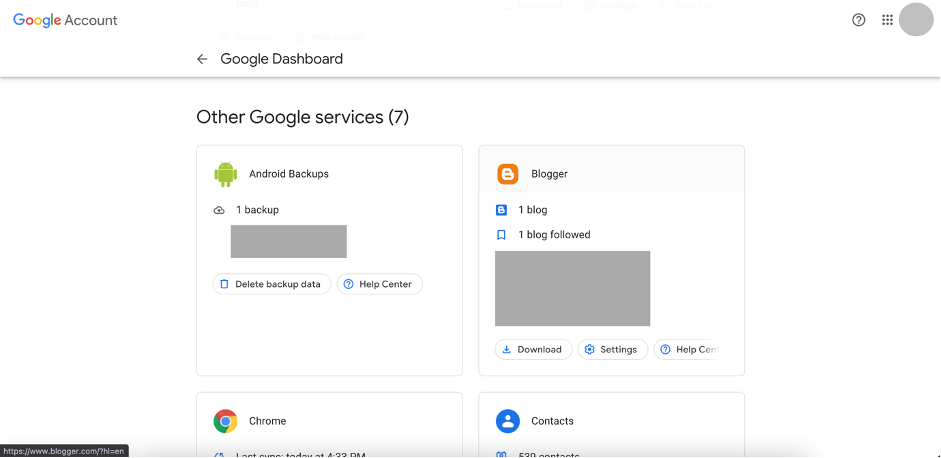This screenshot has height=458, width=941.
Task: Click the Other Google services (7) heading
Action: tap(302, 116)
